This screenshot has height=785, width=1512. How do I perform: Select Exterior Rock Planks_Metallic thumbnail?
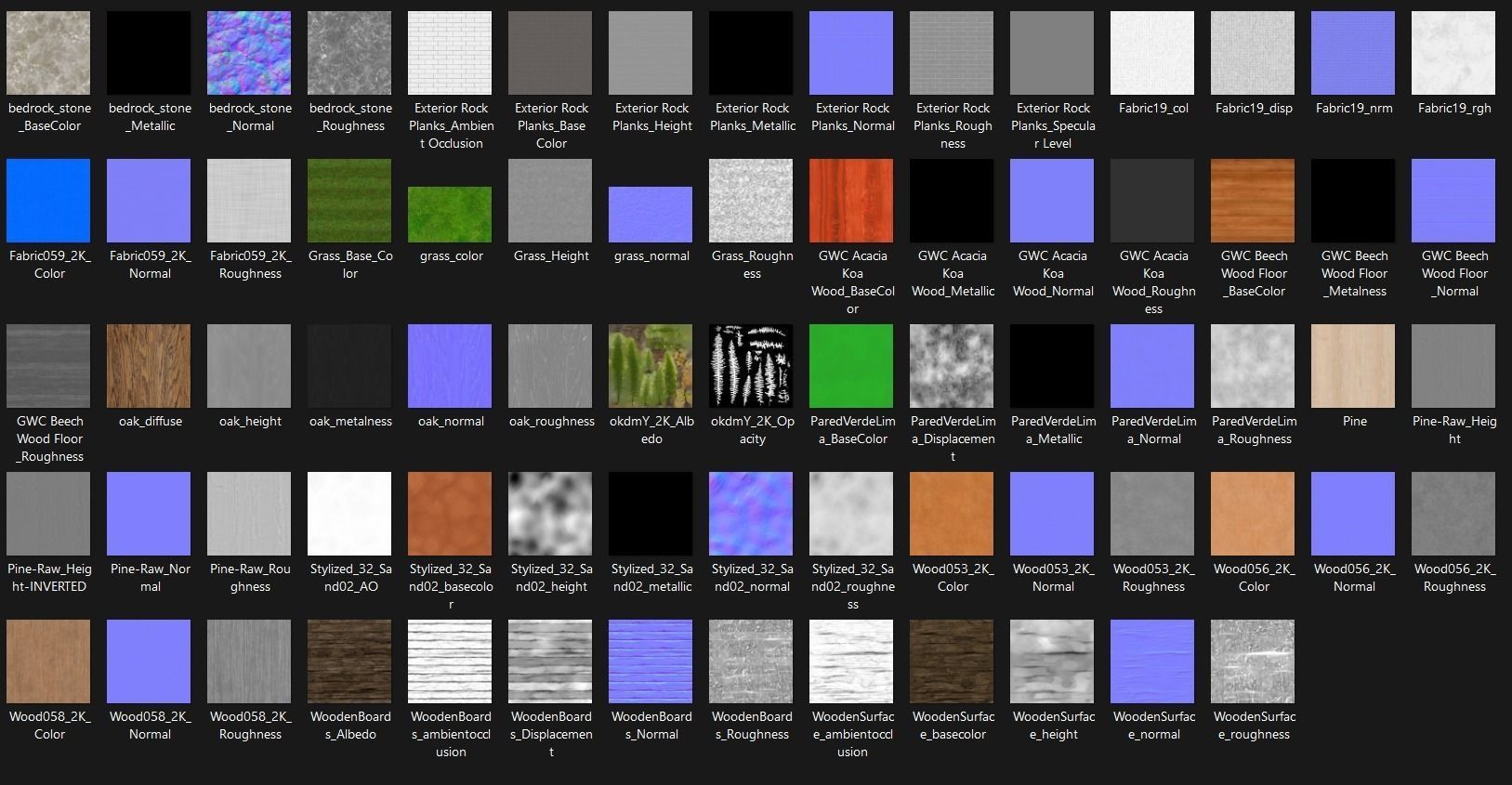(751, 53)
